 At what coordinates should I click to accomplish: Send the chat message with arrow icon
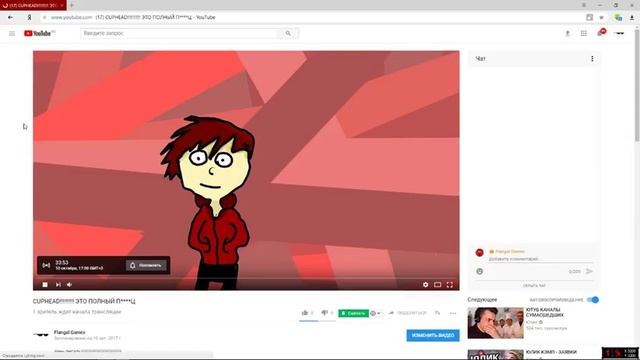click(589, 271)
